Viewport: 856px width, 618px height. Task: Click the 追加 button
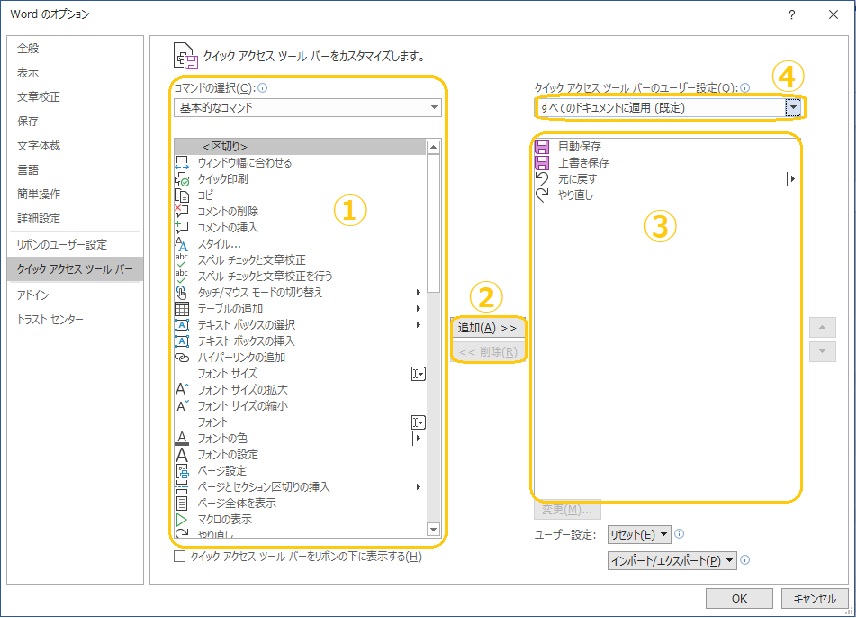pos(487,328)
